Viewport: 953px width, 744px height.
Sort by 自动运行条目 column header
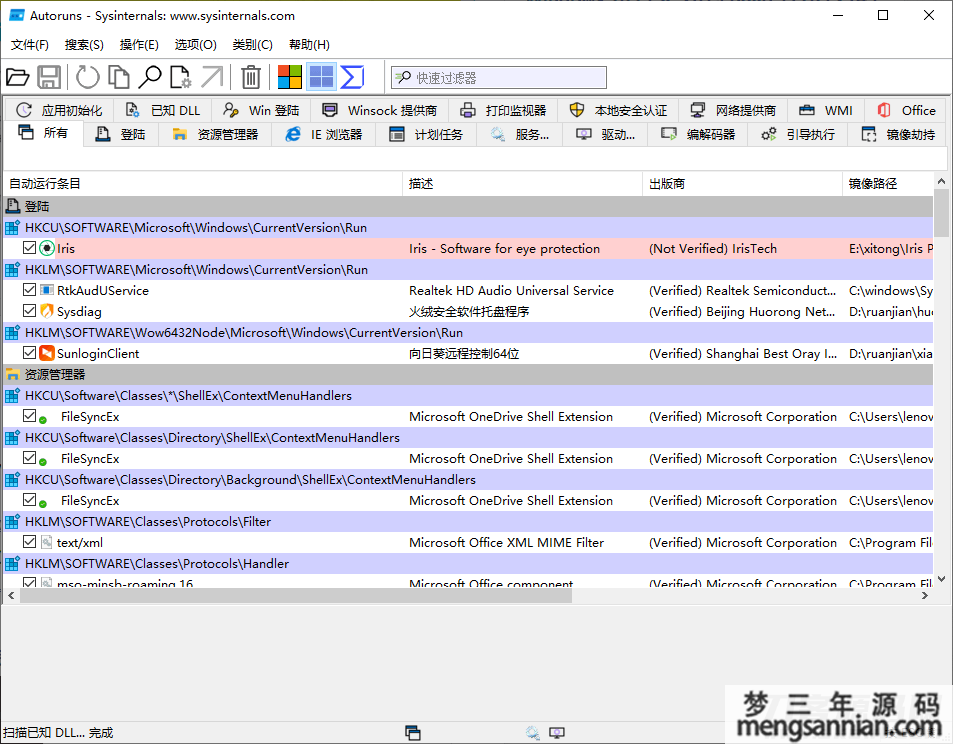click(x=203, y=184)
